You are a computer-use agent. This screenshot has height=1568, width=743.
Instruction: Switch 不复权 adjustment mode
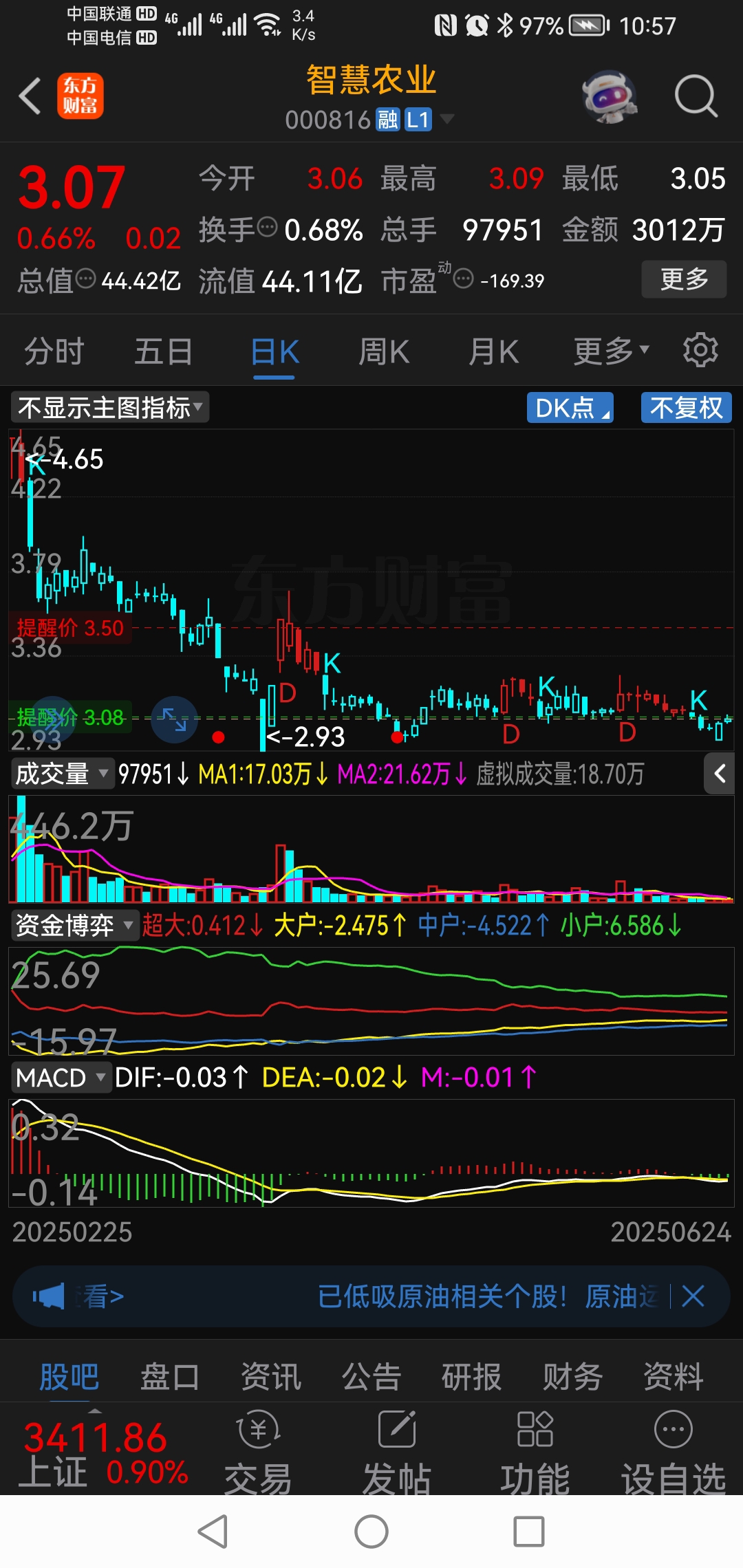click(x=687, y=407)
